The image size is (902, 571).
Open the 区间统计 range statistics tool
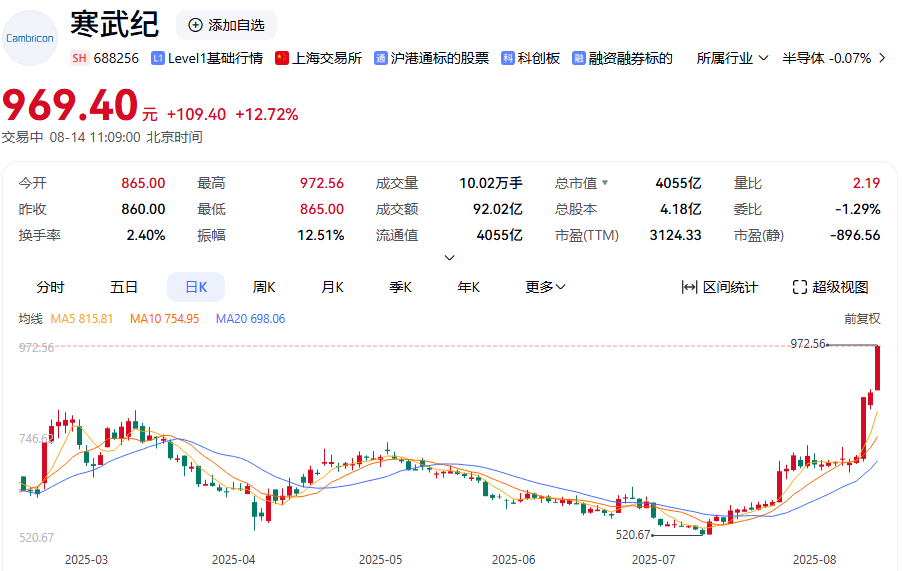(x=720, y=287)
